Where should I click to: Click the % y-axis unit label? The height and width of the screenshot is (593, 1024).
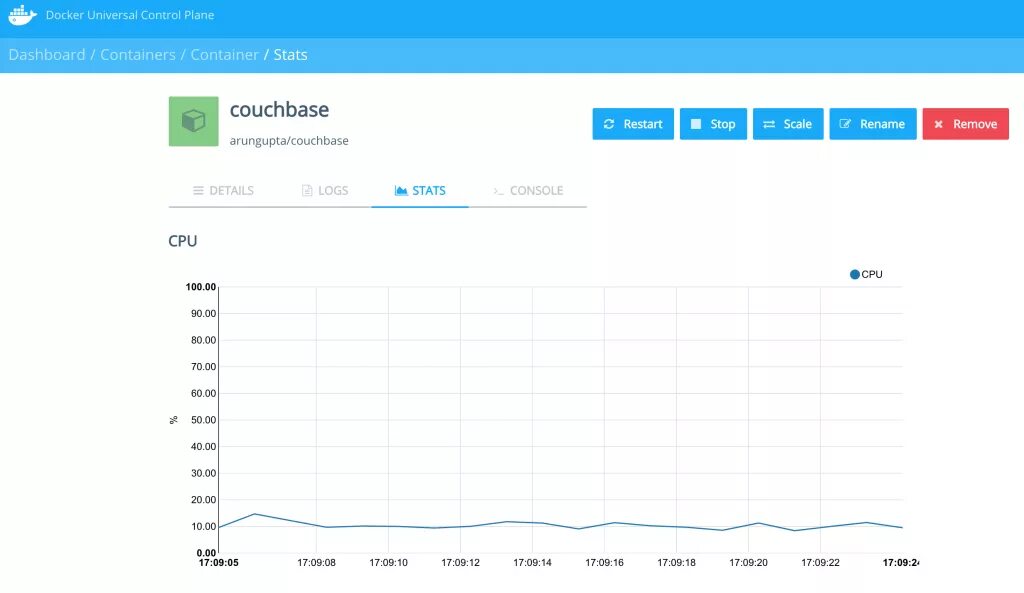[x=173, y=420]
